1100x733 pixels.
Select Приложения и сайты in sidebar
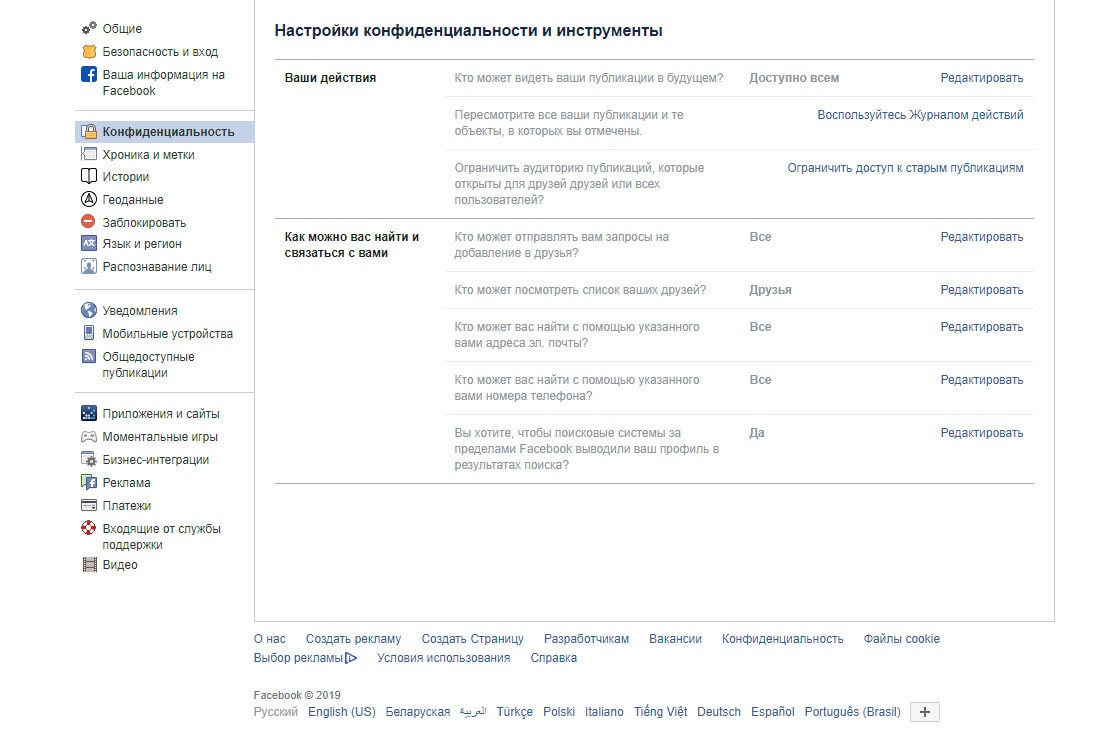pos(161,414)
